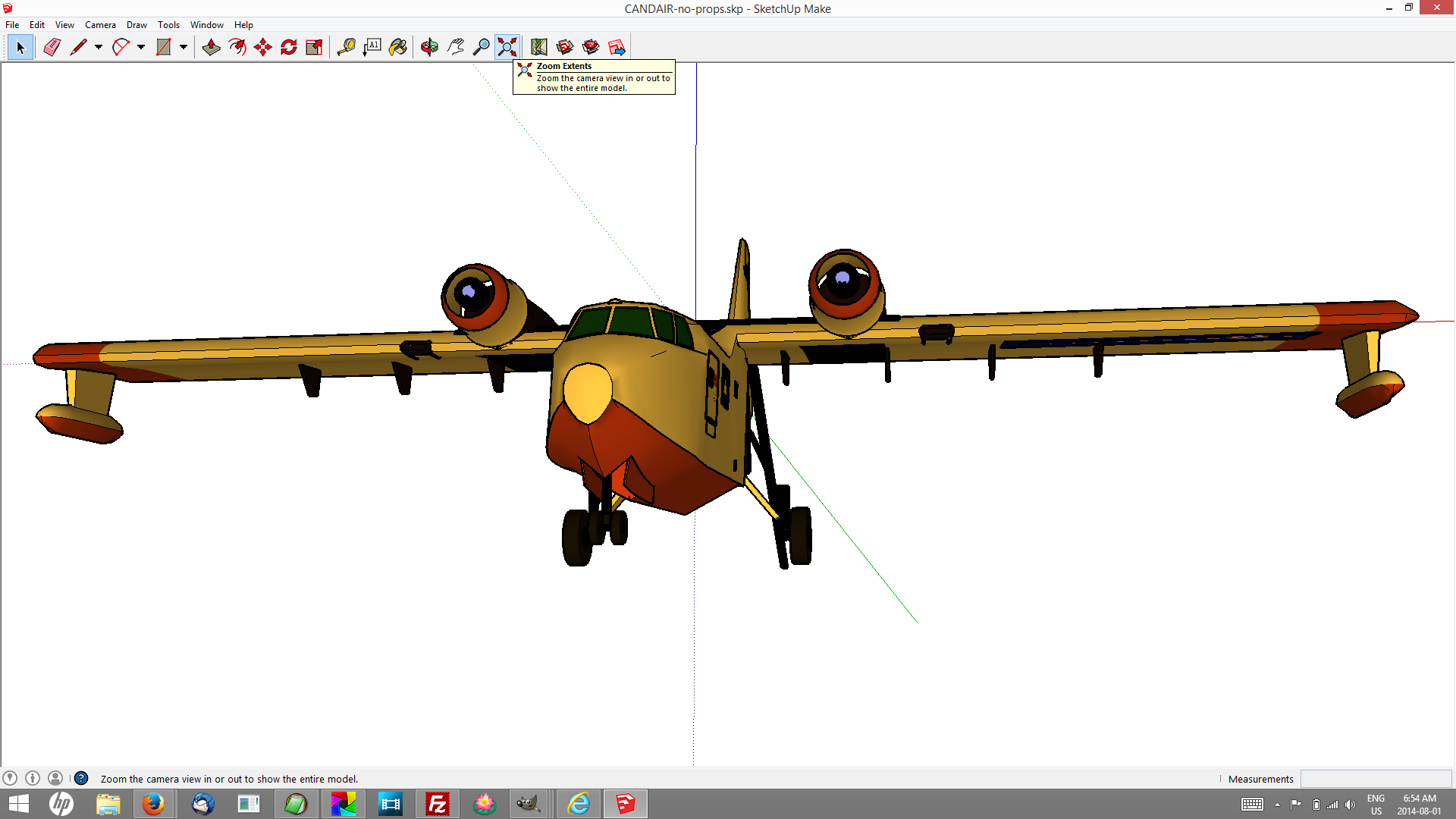
Task: Open Thunderbird from the taskbar
Action: pyautogui.click(x=202, y=804)
